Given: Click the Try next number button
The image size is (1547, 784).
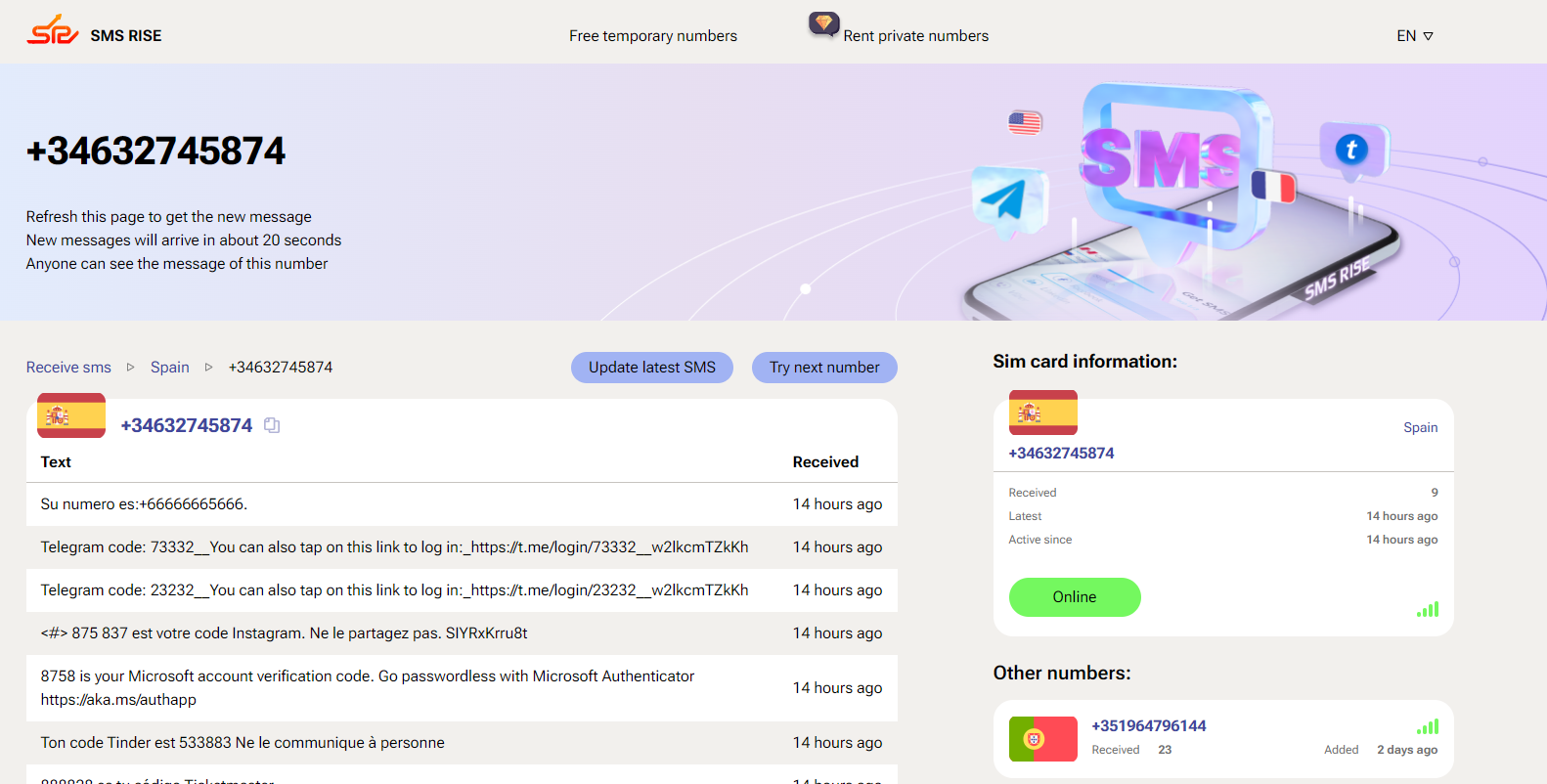Looking at the screenshot, I should point(824,368).
